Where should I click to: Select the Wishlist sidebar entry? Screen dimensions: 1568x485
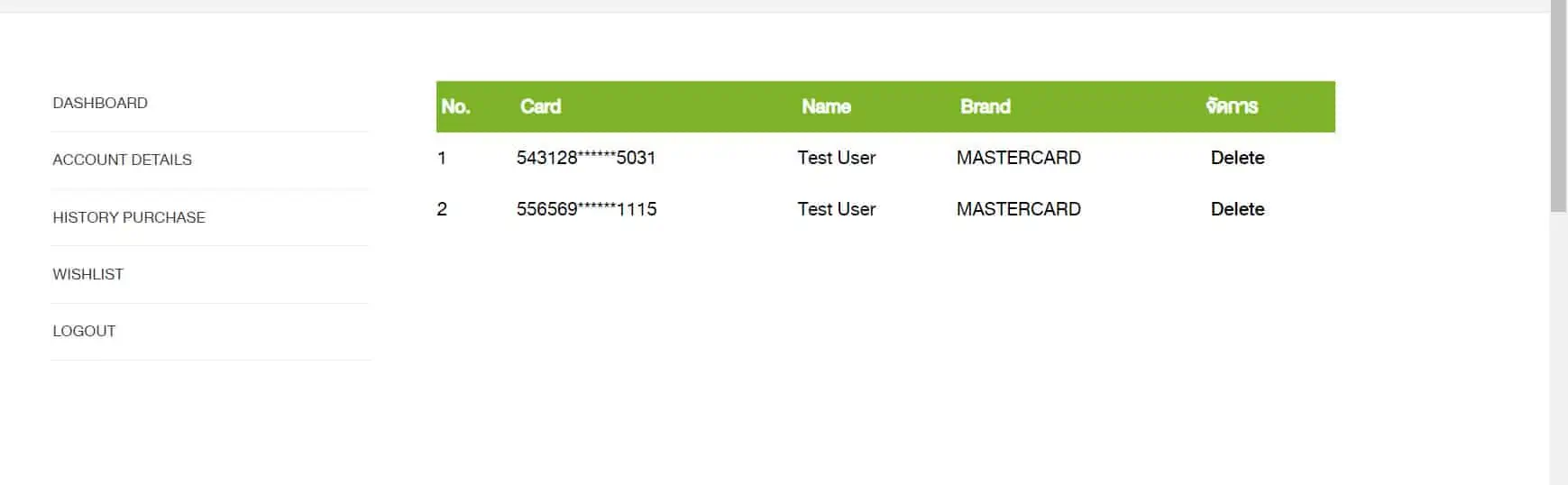coord(87,274)
